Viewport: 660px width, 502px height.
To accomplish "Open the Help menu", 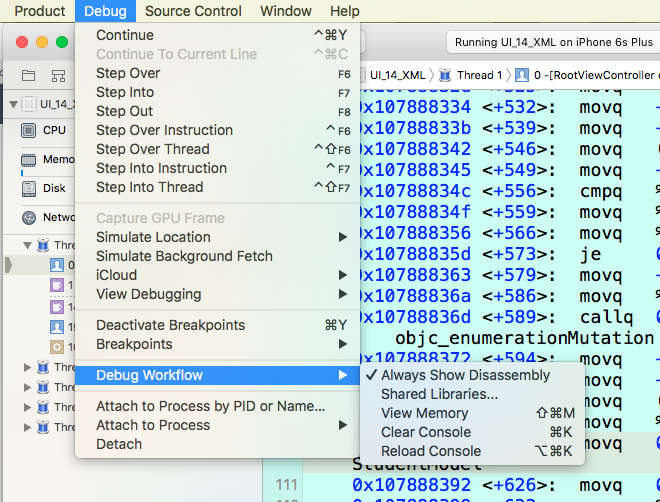I will (345, 11).
